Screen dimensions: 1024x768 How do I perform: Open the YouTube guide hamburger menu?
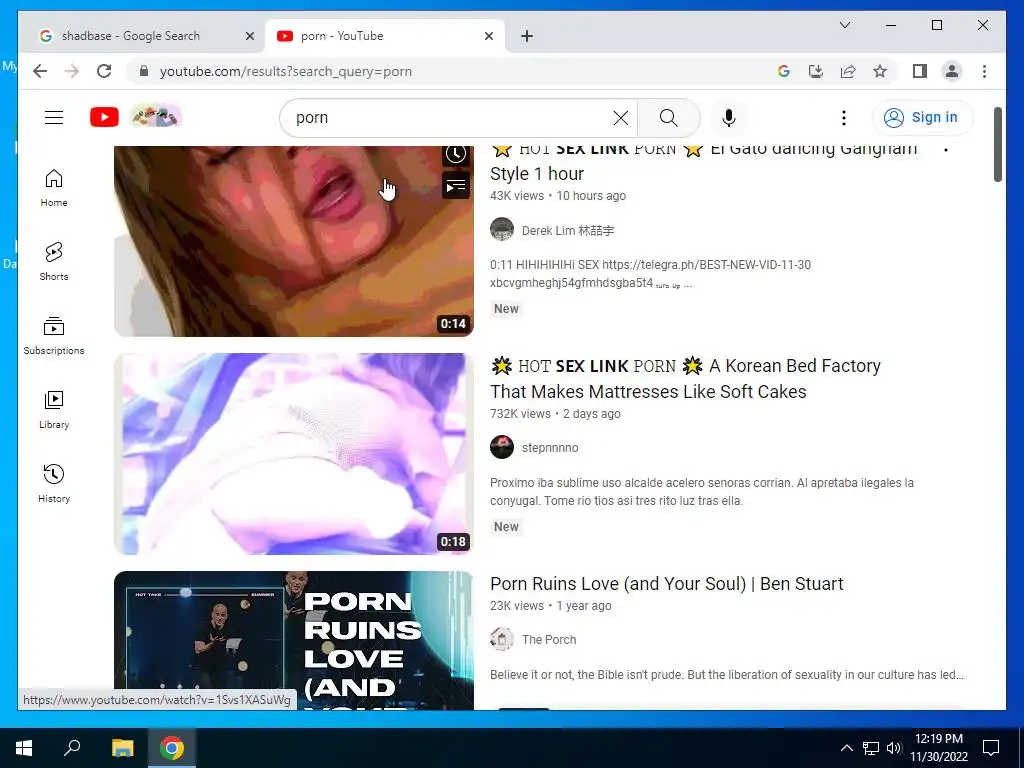54,118
